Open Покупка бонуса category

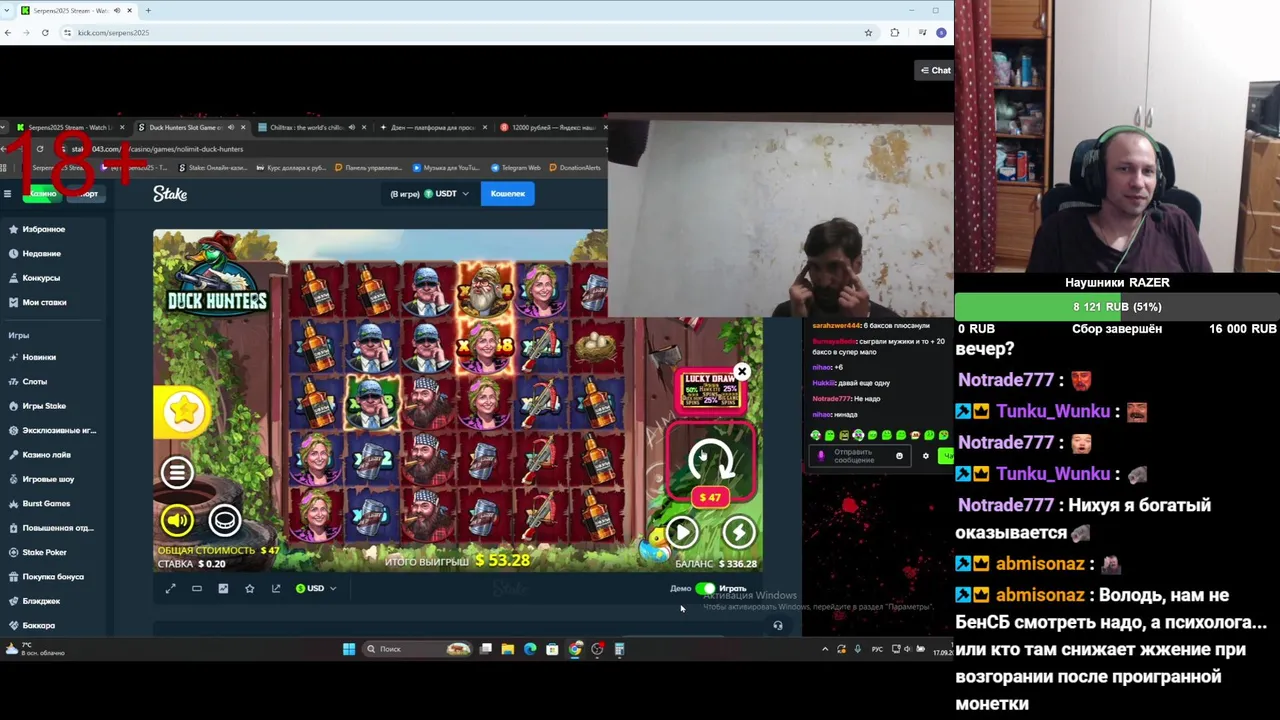click(x=53, y=576)
